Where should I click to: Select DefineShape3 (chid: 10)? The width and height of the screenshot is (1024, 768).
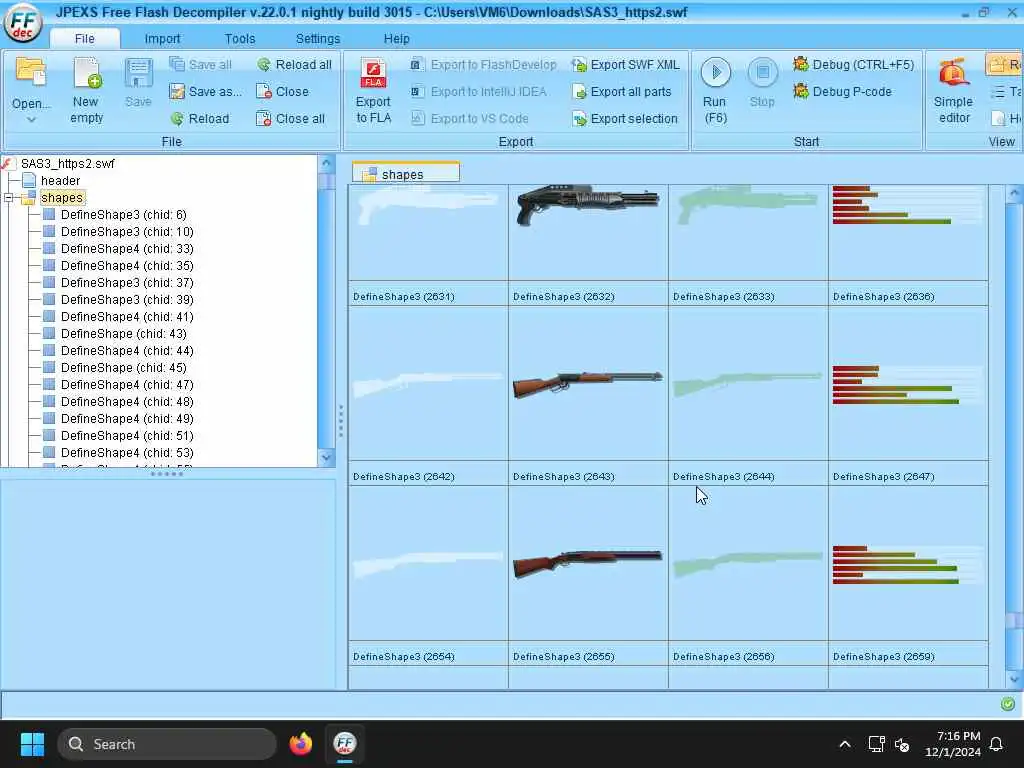point(127,231)
